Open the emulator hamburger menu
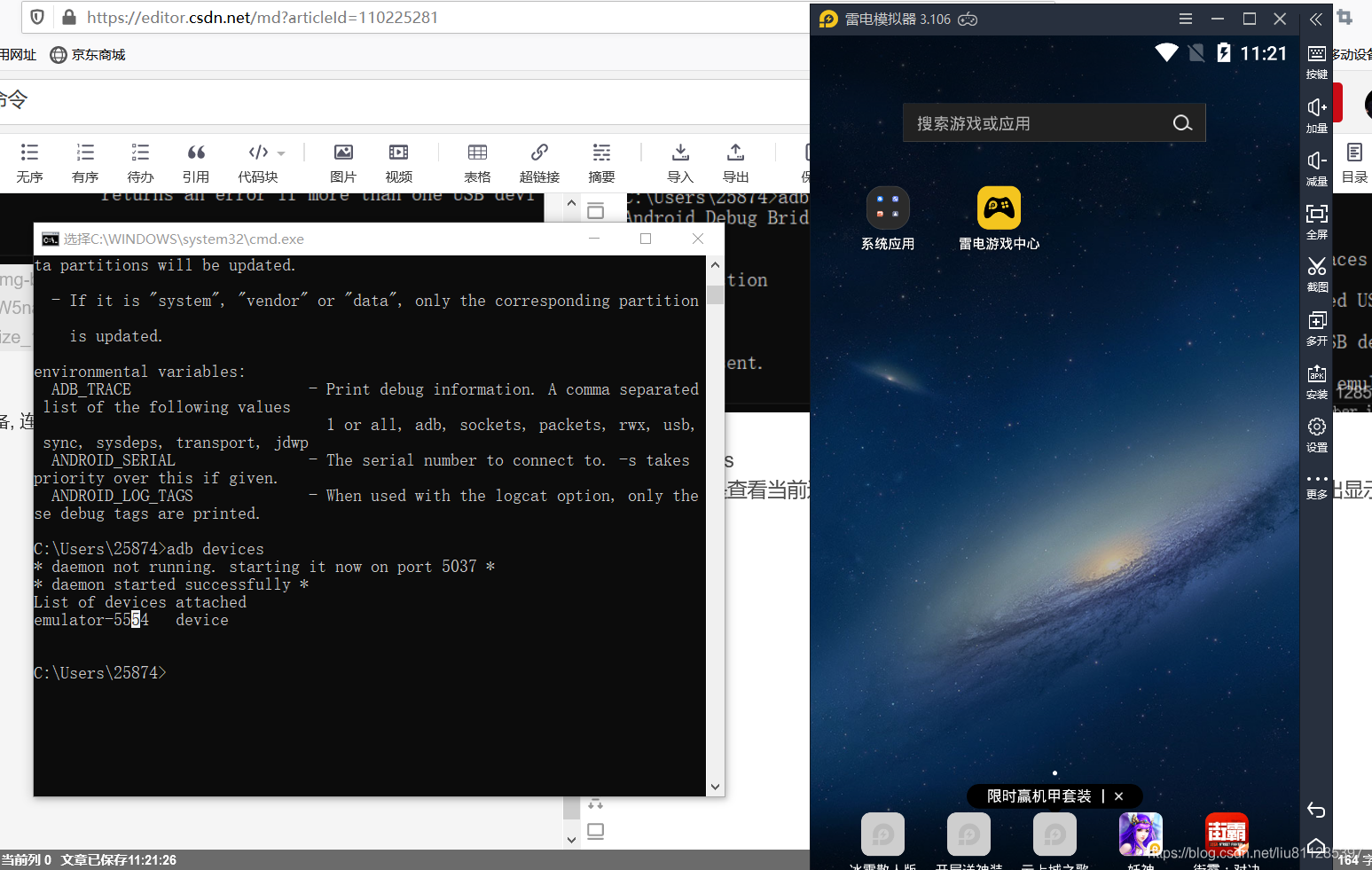 click(x=1186, y=19)
